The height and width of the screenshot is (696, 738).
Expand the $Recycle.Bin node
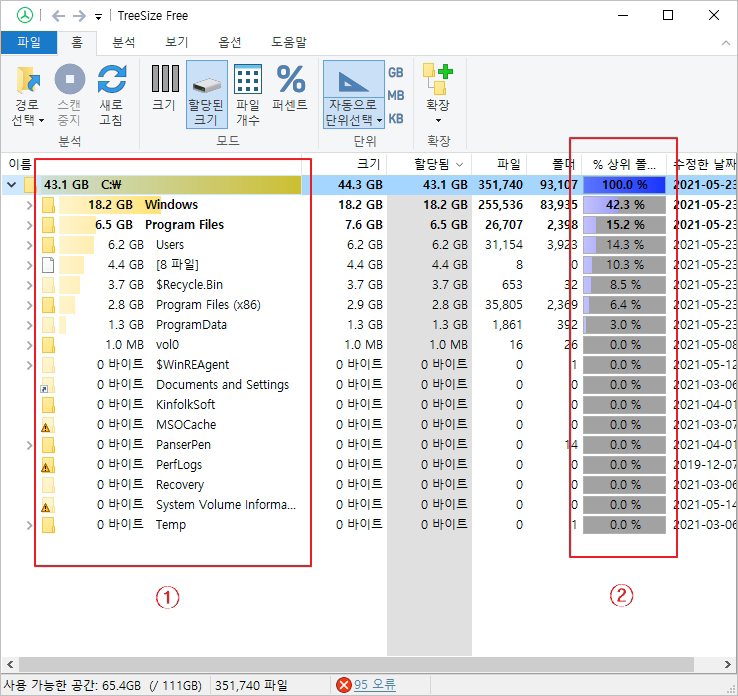click(29, 285)
